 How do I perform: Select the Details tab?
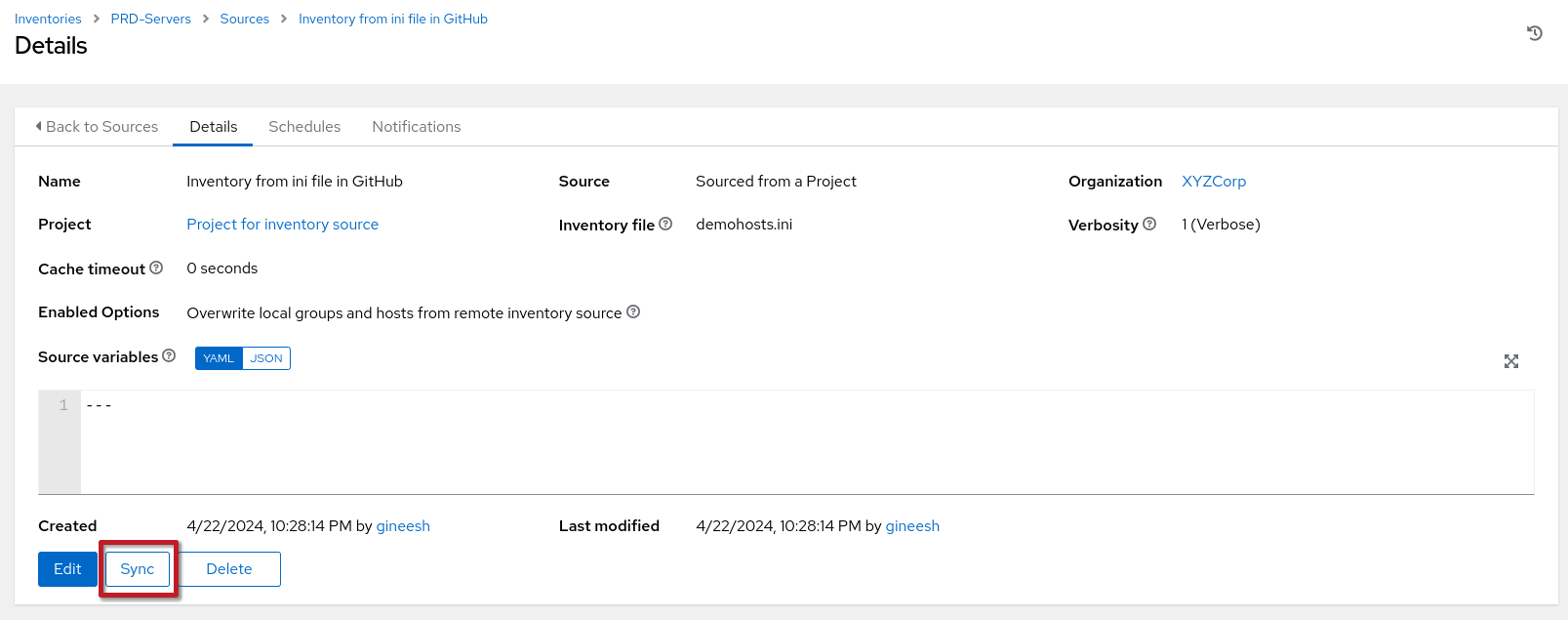213,127
